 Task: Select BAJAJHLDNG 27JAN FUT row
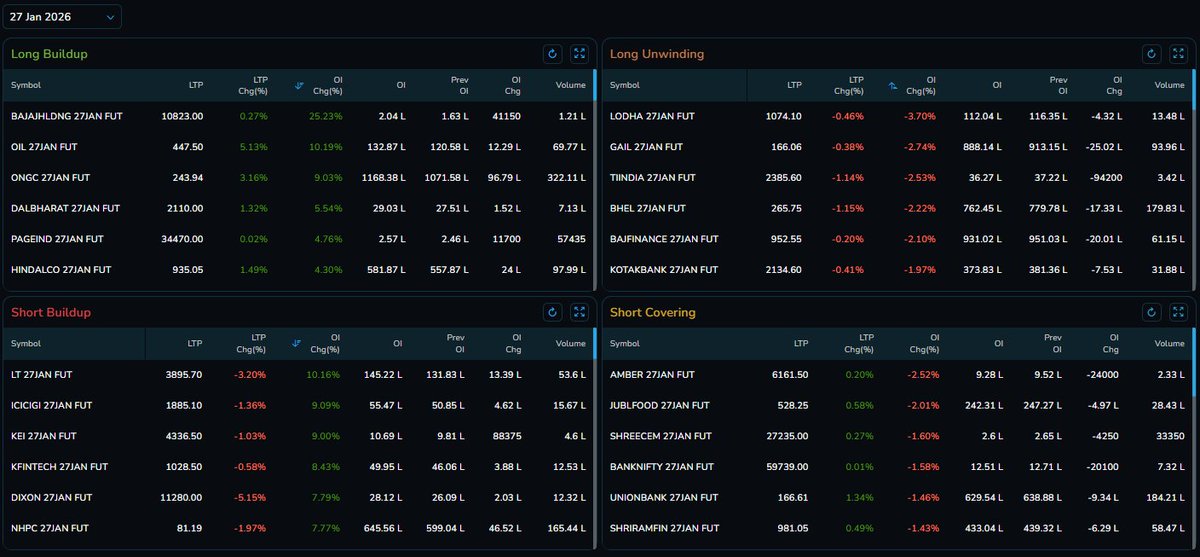click(298, 116)
